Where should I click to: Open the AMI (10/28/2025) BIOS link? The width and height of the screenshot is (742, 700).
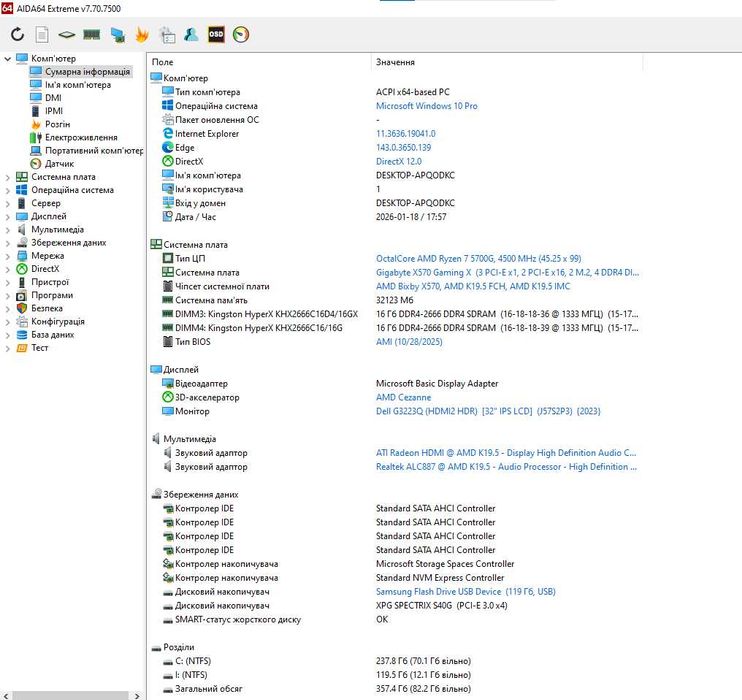(x=409, y=342)
